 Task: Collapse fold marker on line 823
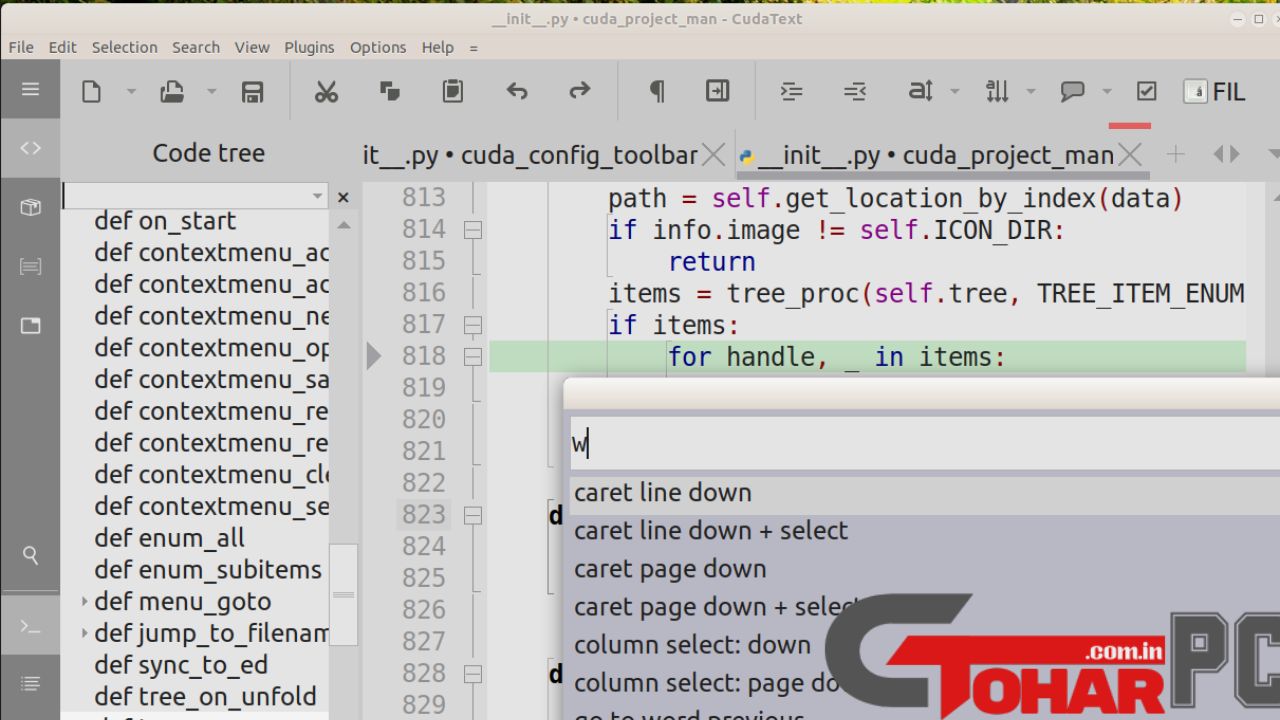[473, 515]
